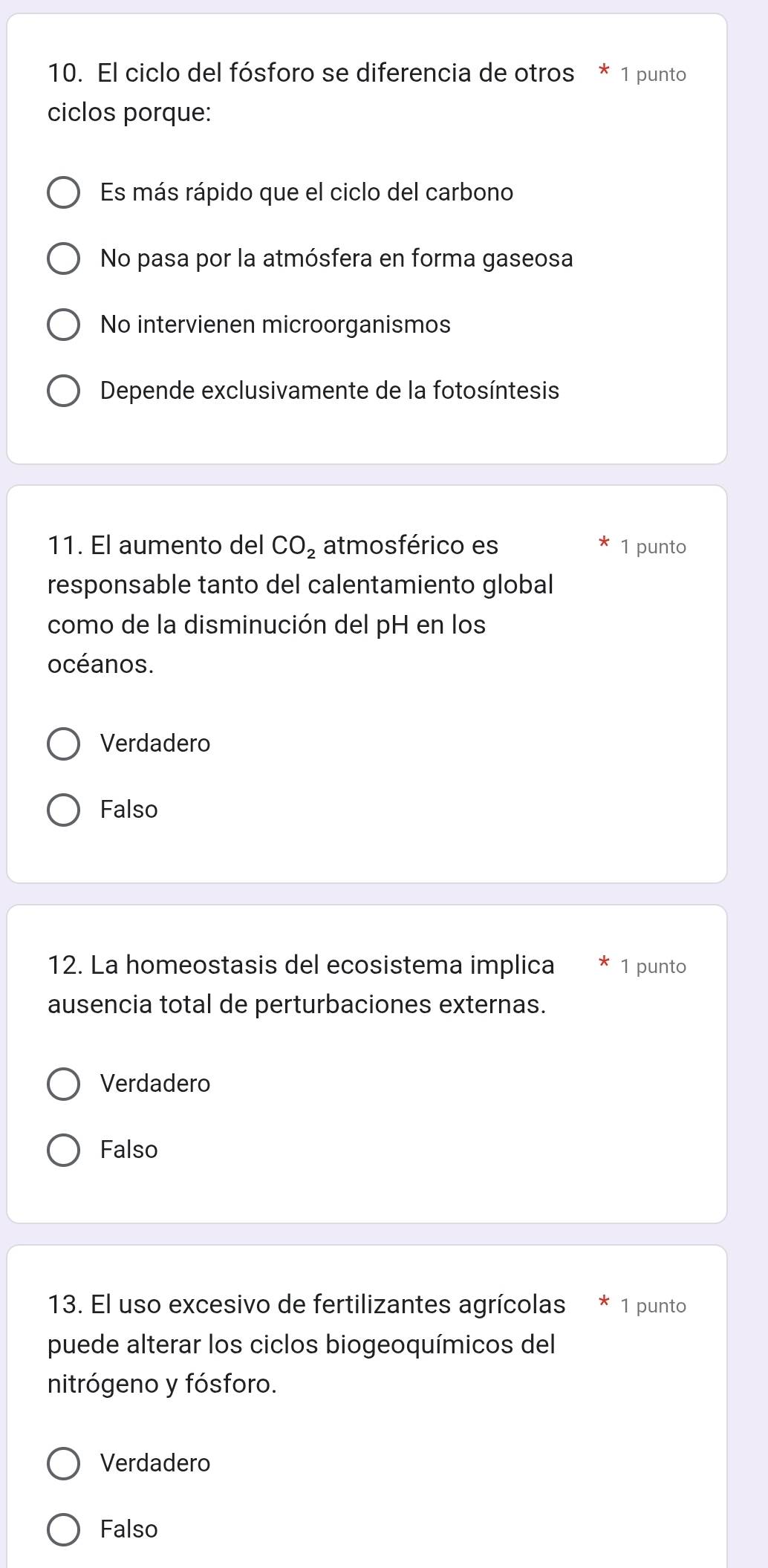768x1568 pixels.
Task: Choose Verdadero for homeostasis question 12
Action: 64,1084
